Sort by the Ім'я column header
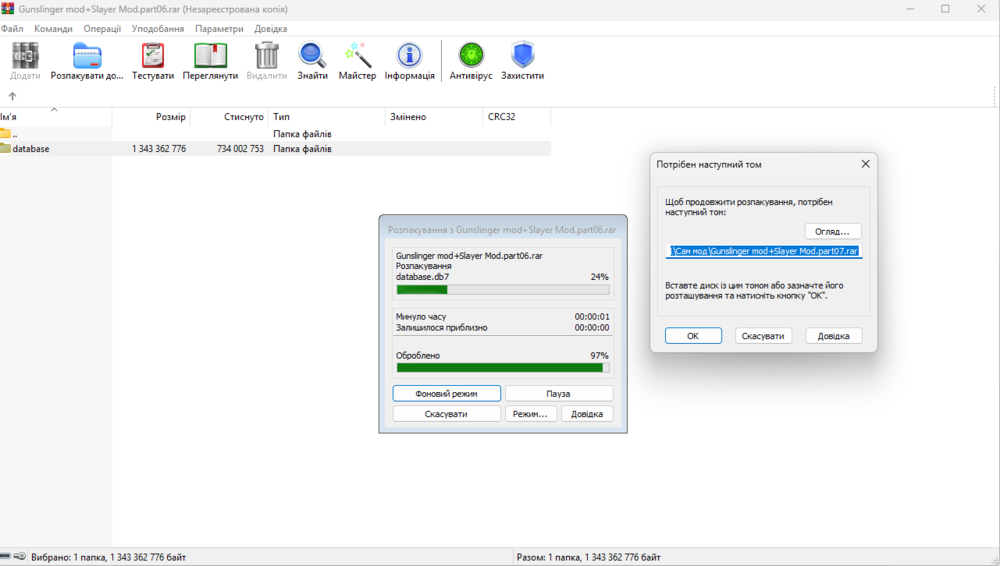 (55, 117)
